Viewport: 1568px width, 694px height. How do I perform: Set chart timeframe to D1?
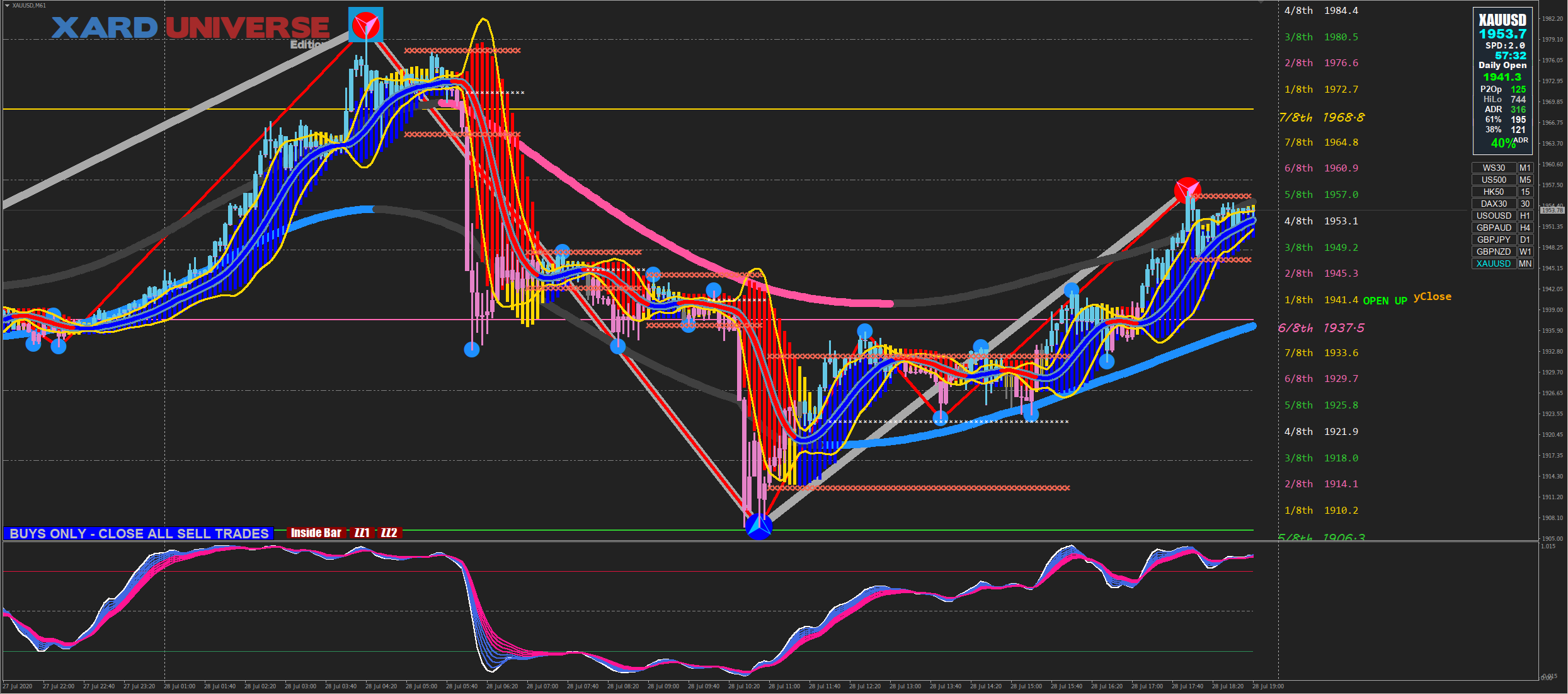click(1525, 240)
